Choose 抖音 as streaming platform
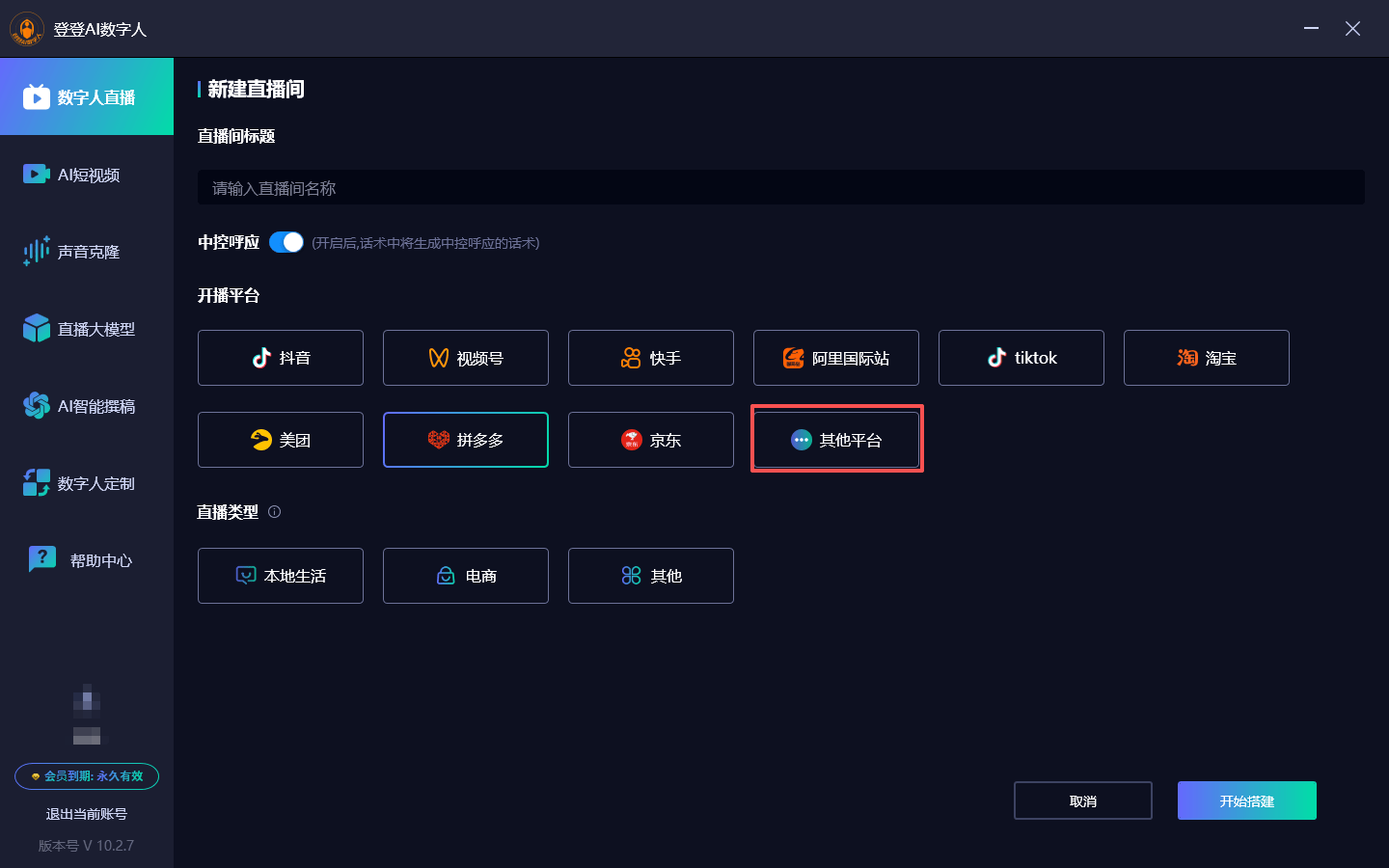This screenshot has height=868, width=1389. tap(281, 358)
